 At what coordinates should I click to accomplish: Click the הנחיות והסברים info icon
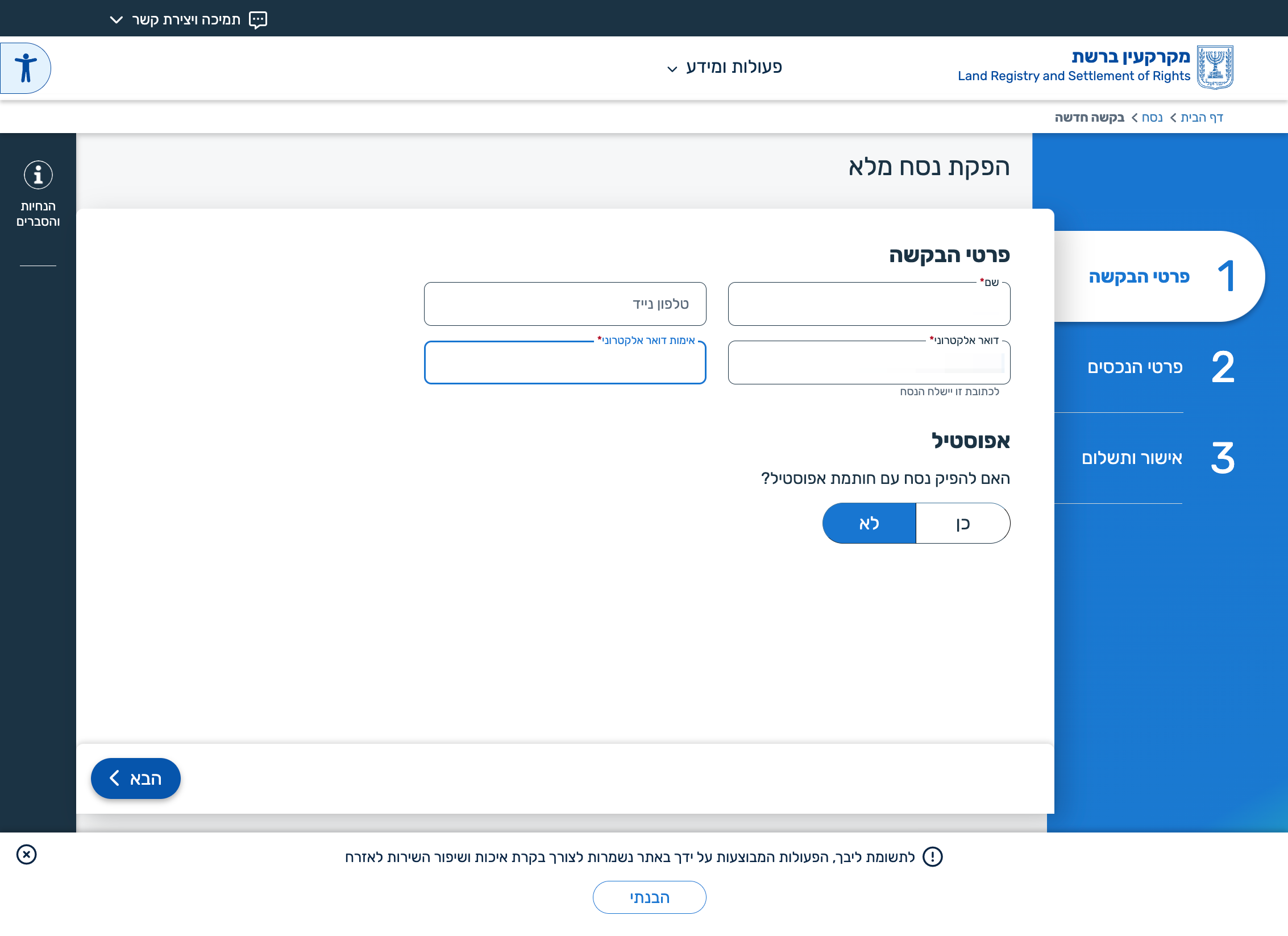point(38,175)
